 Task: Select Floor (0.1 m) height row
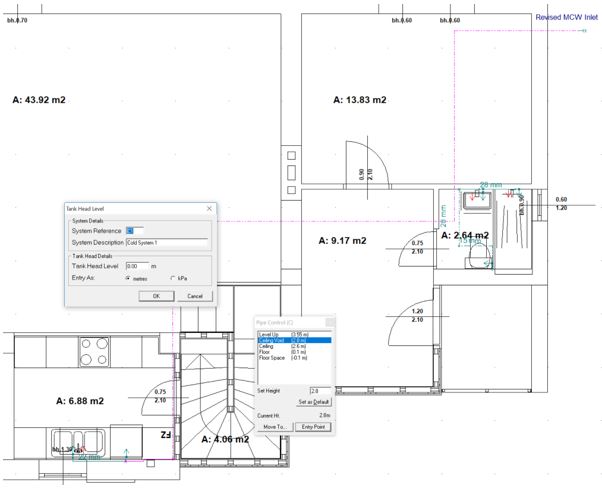pos(294,352)
